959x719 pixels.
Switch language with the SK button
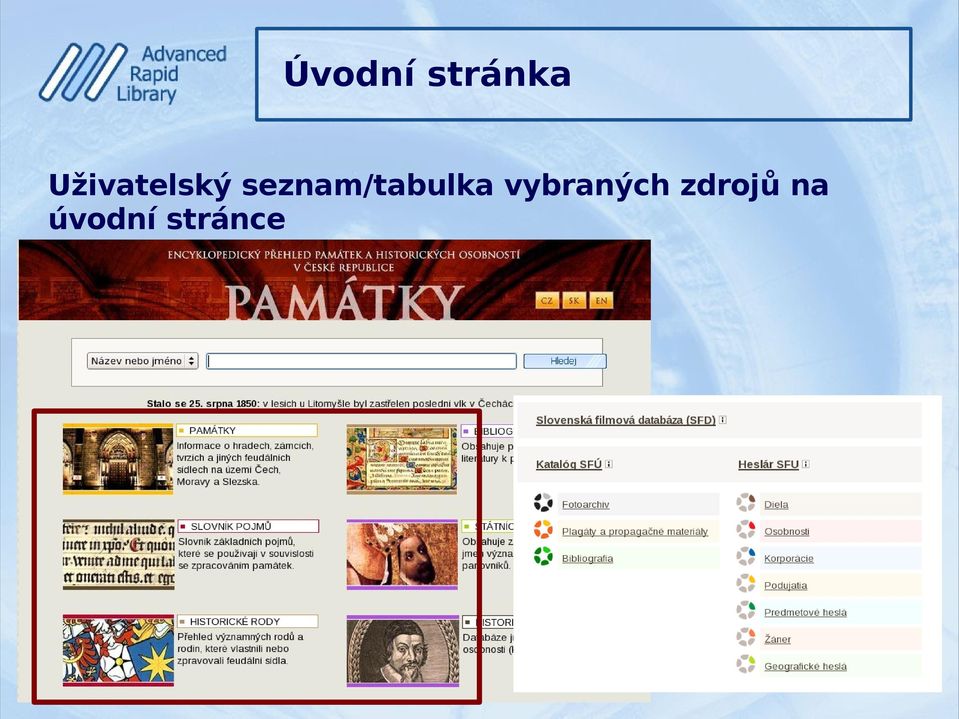click(574, 300)
